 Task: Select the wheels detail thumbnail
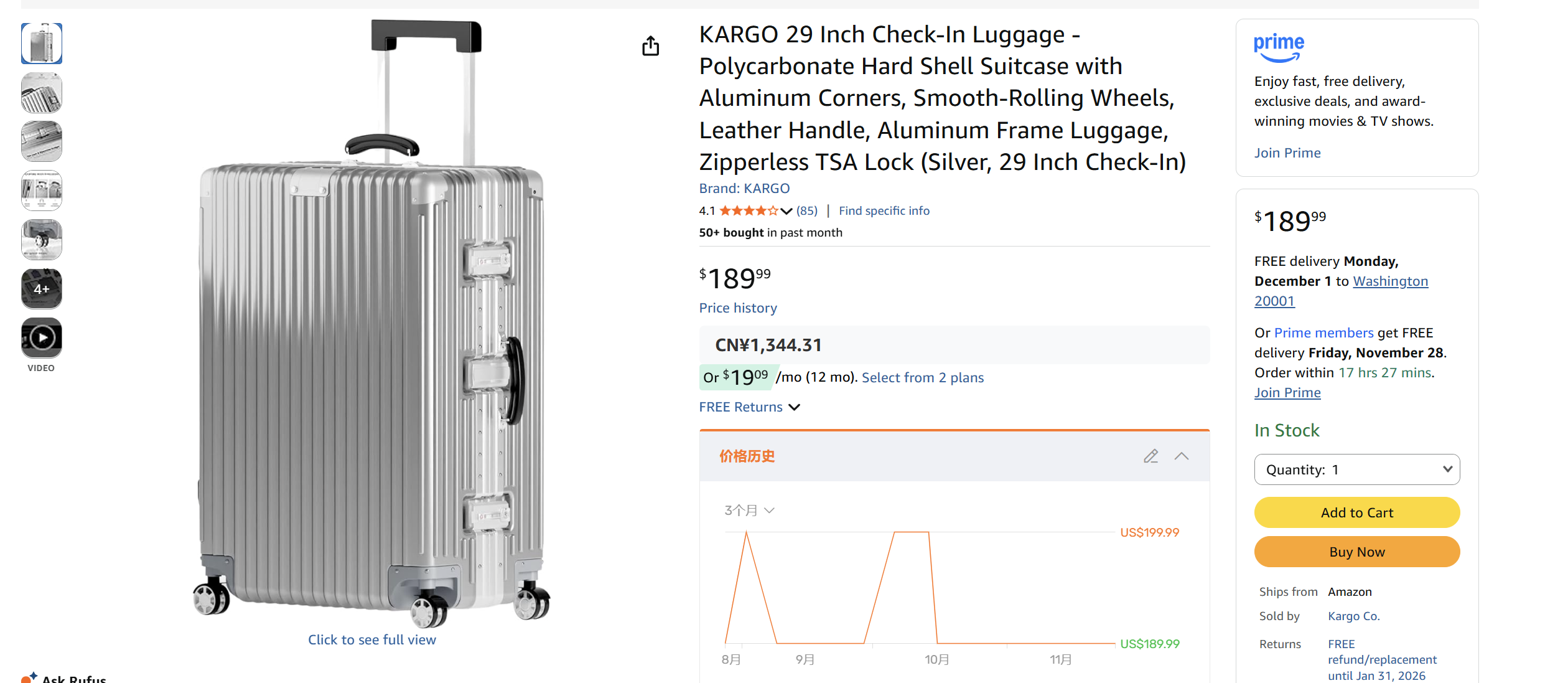[x=41, y=239]
